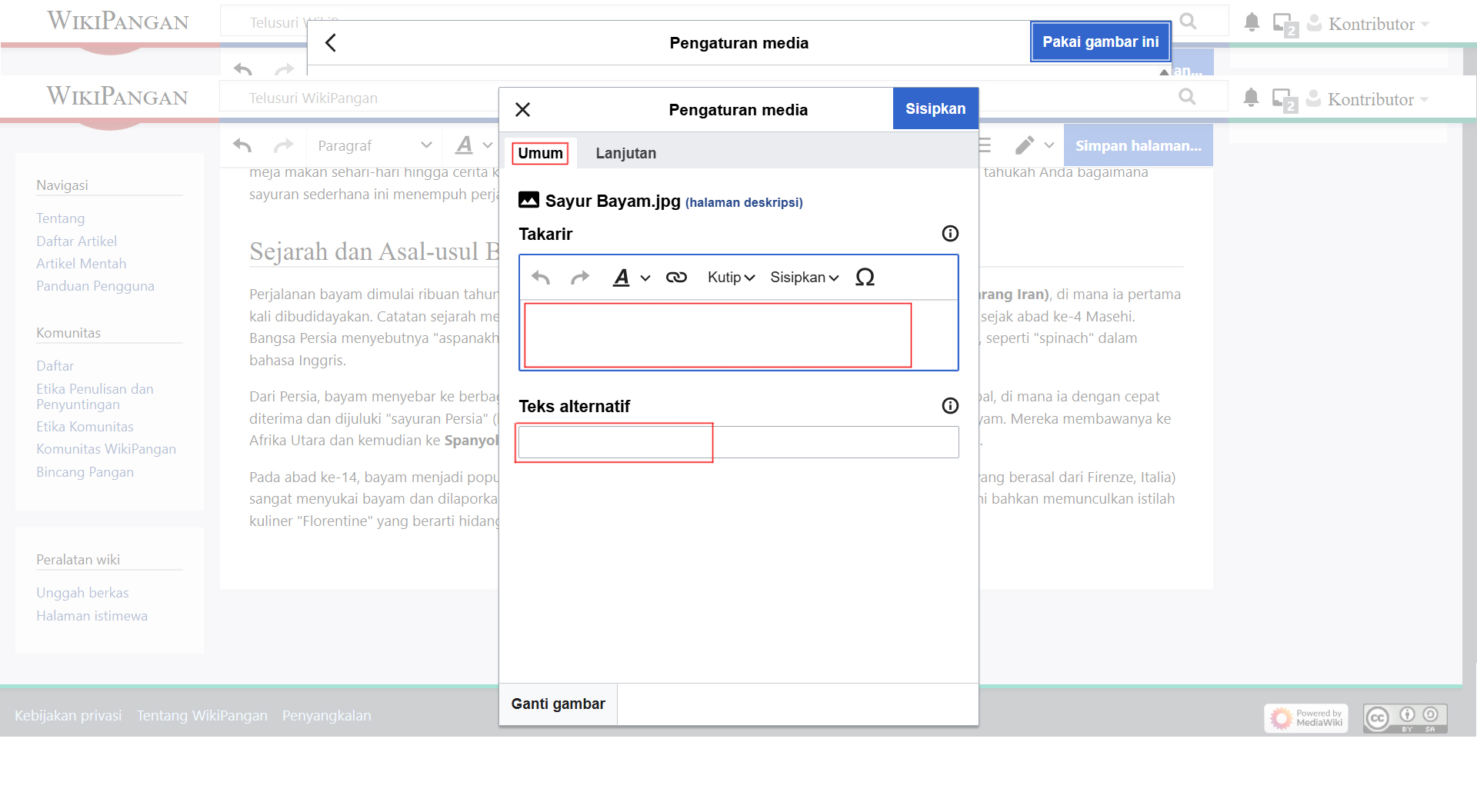Click redo icon in caption toolbar
Screen dimensions: 1477x812
(x=579, y=278)
